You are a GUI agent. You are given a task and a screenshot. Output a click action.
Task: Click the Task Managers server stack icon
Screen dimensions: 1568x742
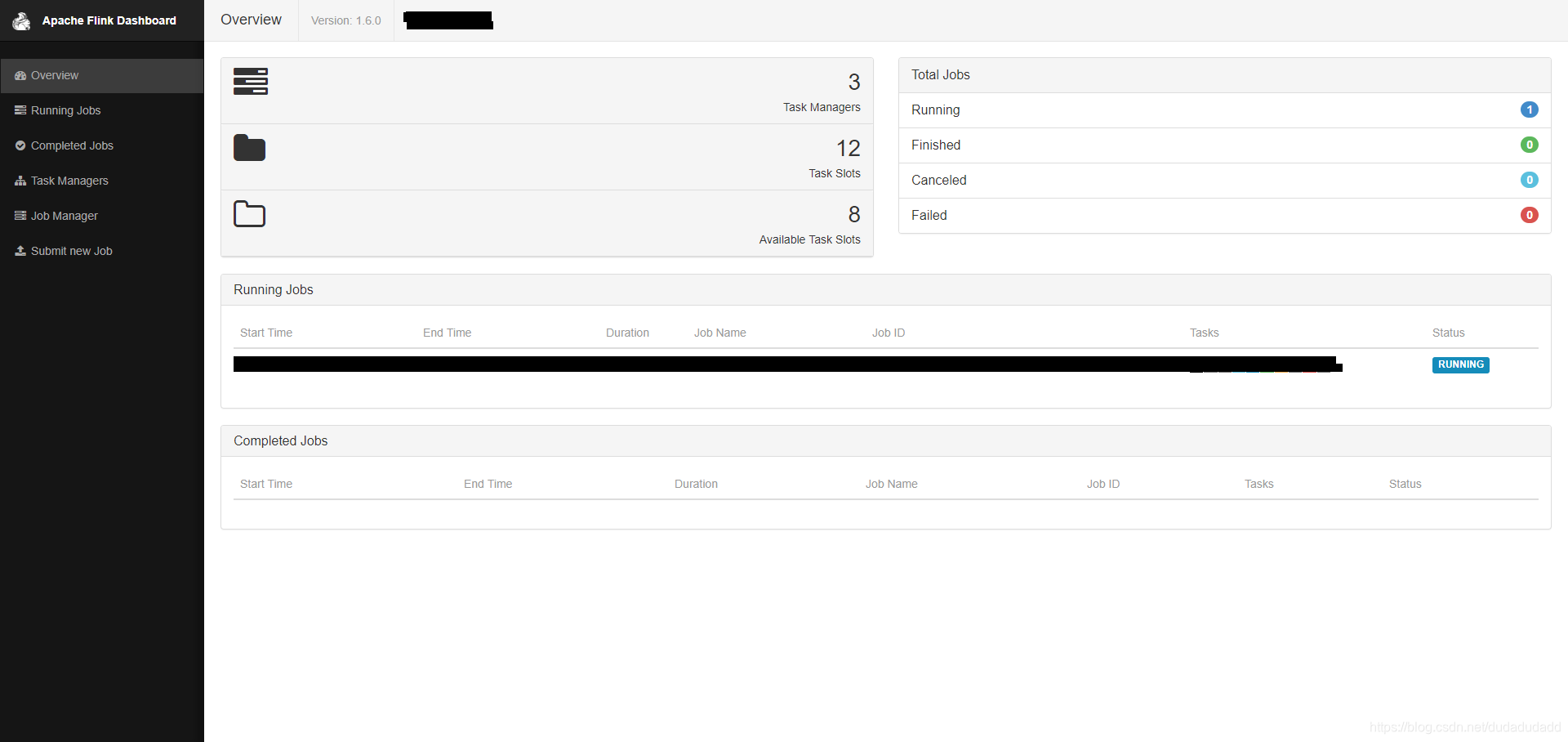pyautogui.click(x=251, y=81)
